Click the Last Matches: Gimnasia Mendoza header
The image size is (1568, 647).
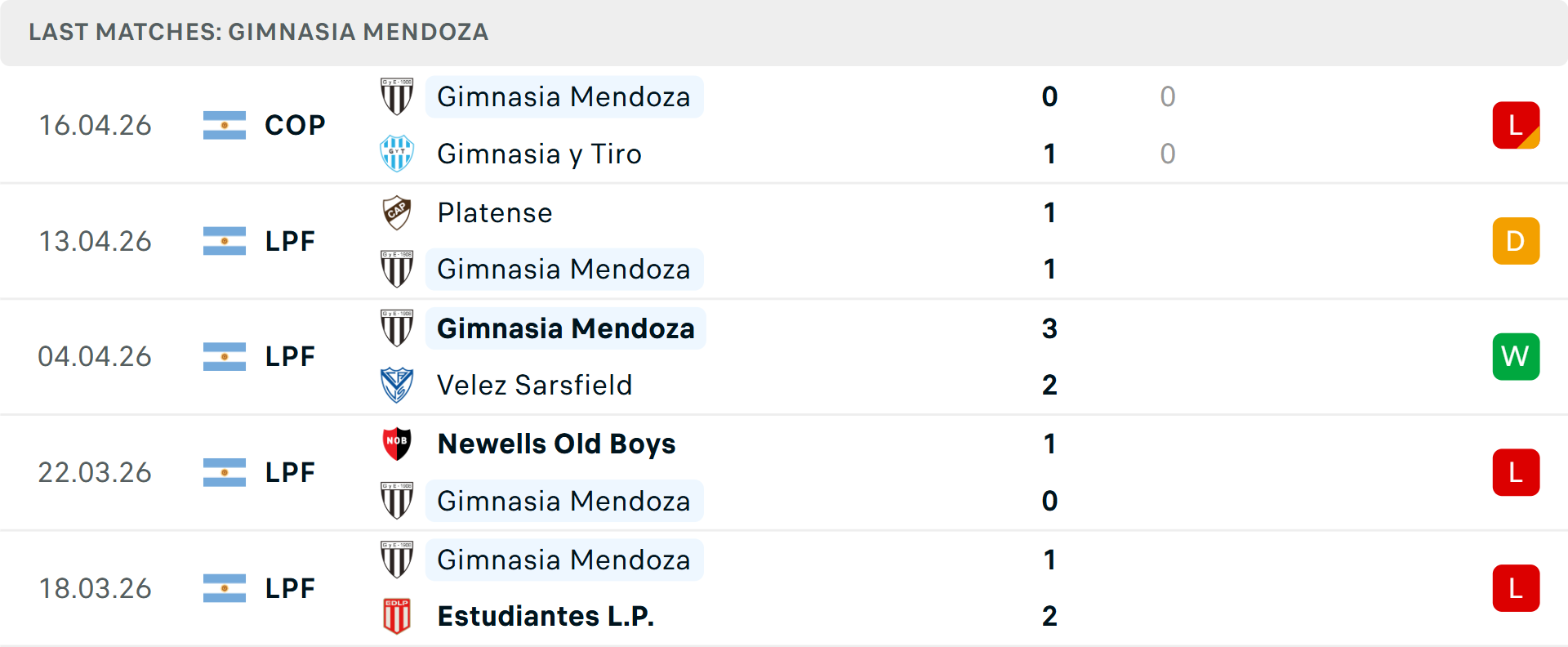click(x=258, y=32)
